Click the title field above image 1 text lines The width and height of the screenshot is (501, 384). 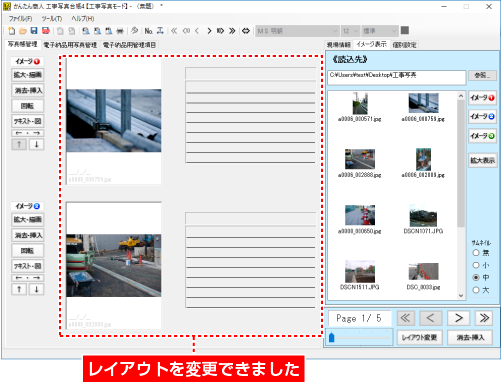pos(250,74)
